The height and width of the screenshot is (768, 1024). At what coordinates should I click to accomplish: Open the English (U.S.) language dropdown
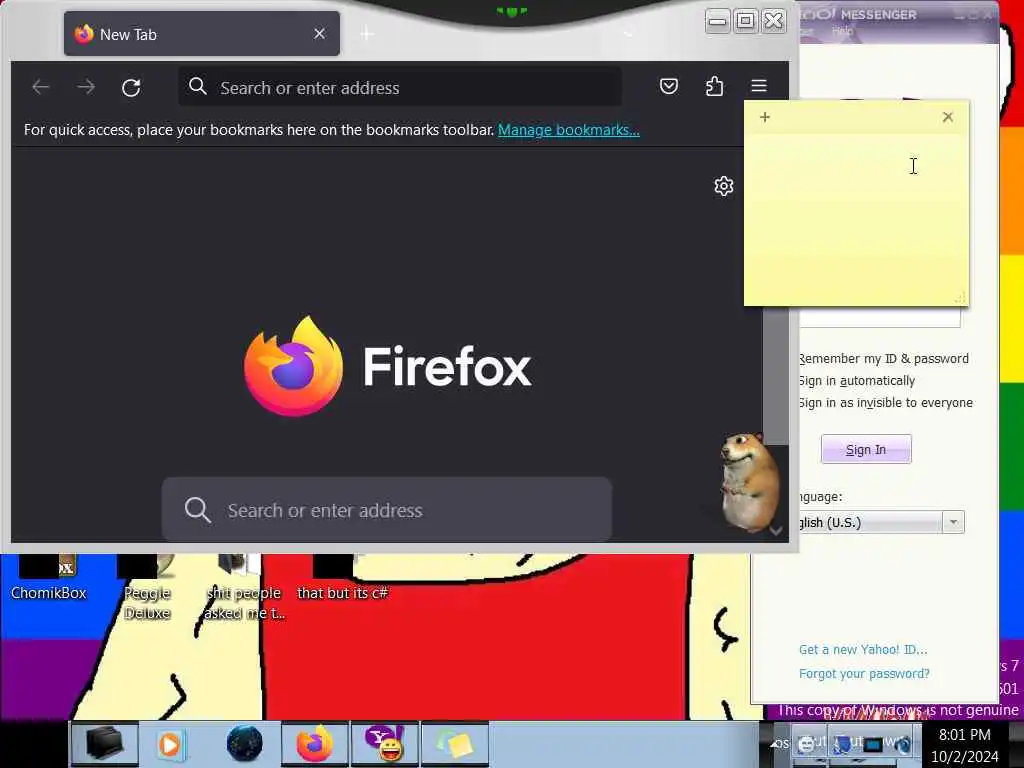(x=882, y=522)
